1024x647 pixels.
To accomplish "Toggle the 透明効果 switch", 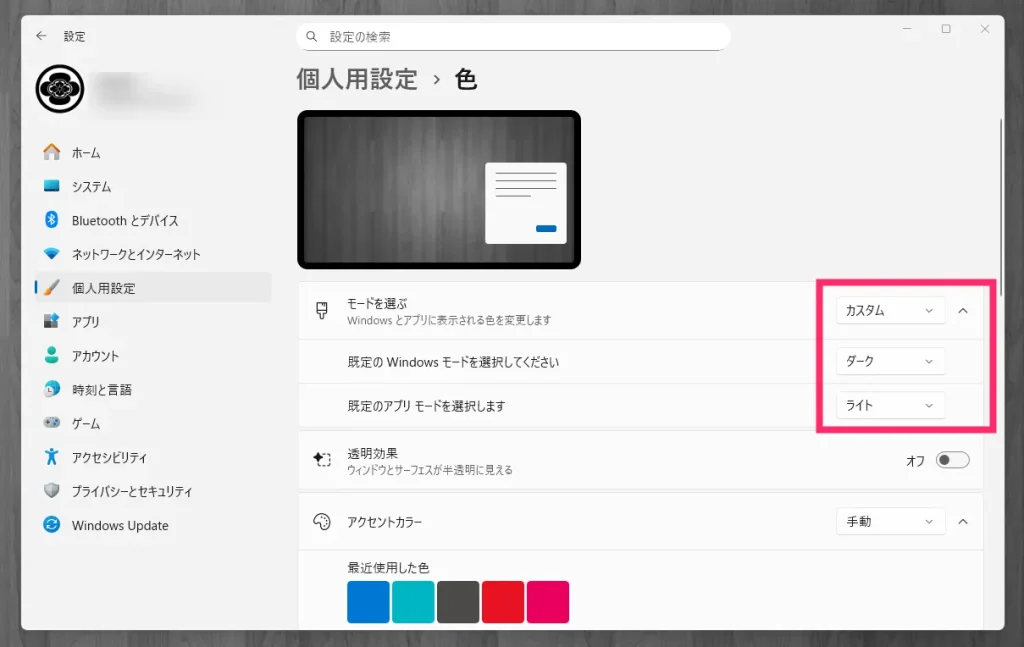I will tap(952, 460).
